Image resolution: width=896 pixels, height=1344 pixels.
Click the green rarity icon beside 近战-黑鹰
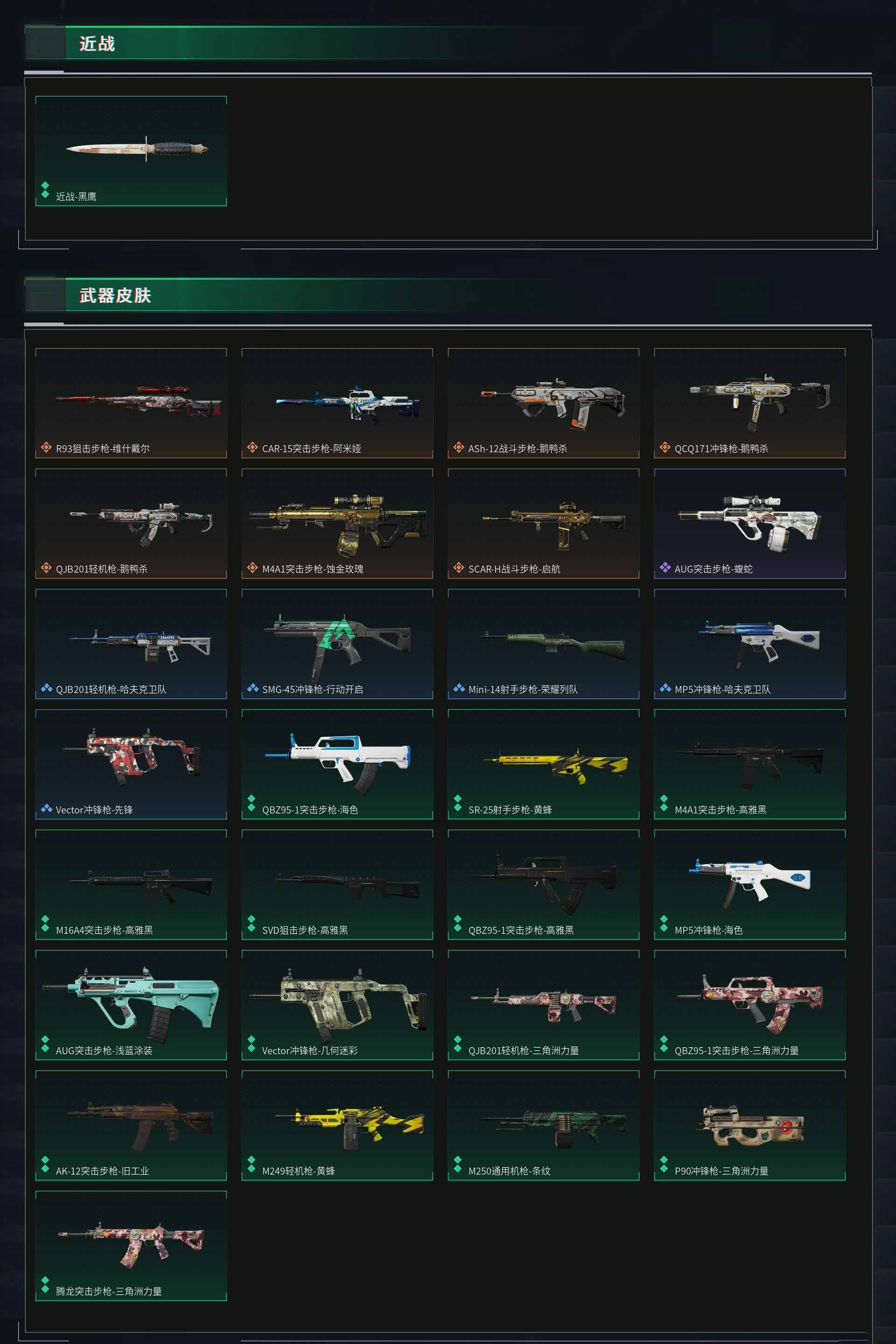(x=45, y=190)
